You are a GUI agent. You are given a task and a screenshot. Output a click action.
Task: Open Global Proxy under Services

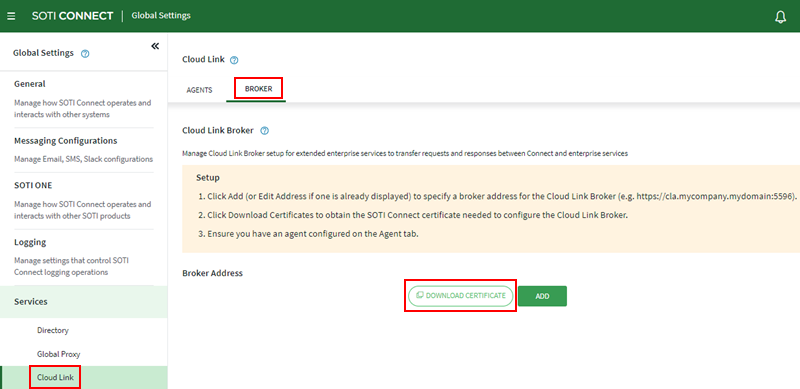58,354
